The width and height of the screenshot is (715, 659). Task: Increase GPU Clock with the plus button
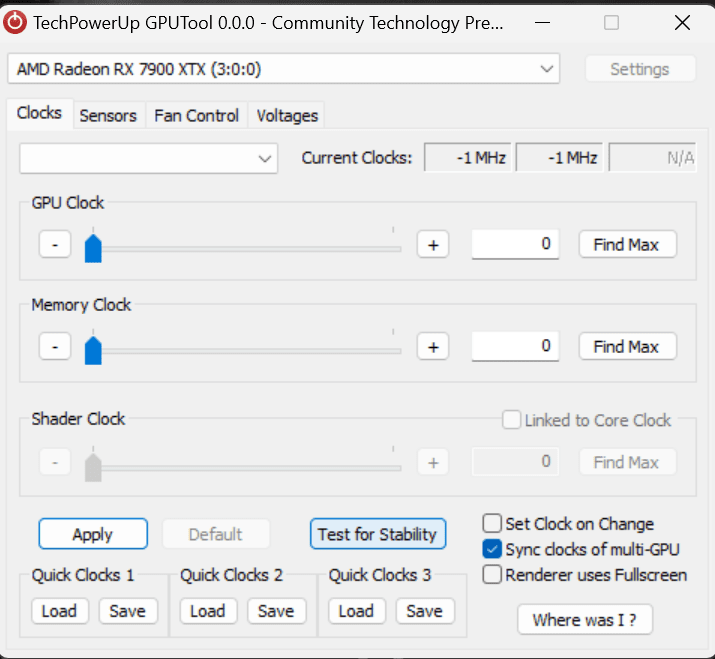pos(433,245)
